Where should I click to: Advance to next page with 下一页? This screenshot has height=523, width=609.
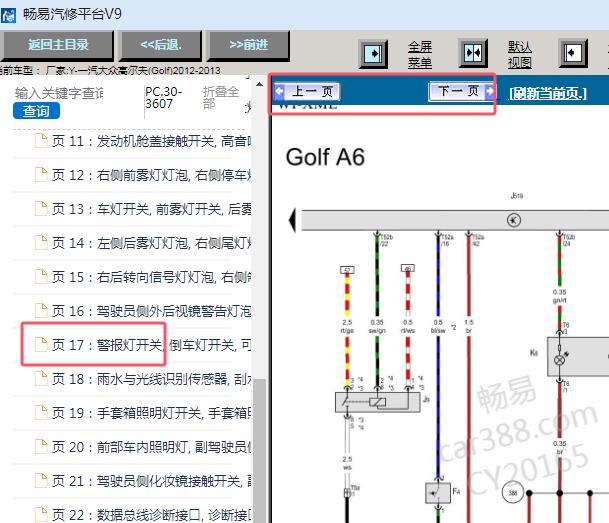460,92
